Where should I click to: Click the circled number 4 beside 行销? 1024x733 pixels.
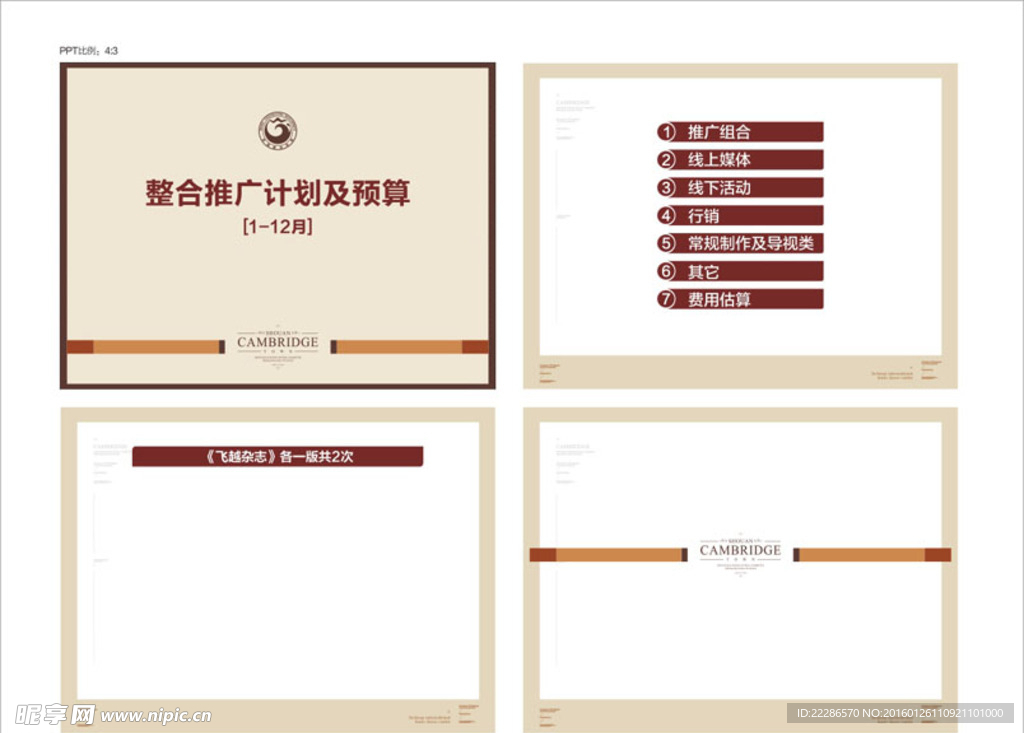[x=667, y=216]
